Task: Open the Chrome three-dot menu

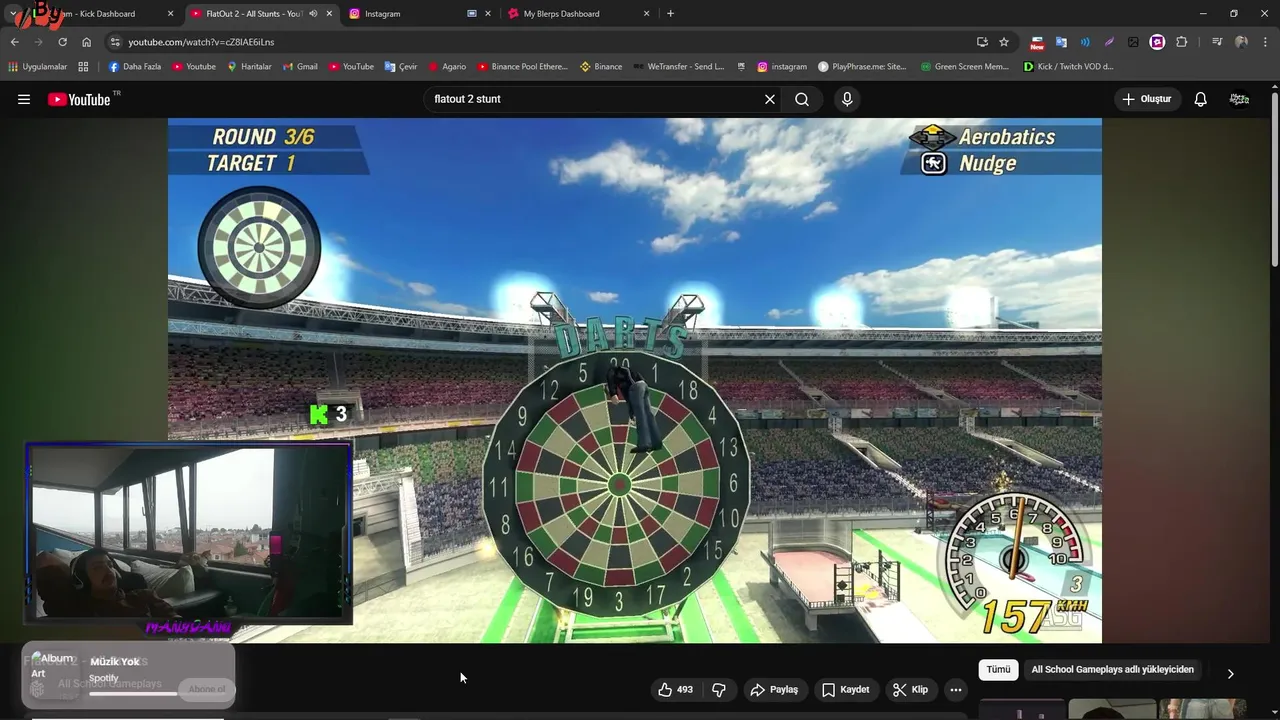Action: pos(1264,42)
